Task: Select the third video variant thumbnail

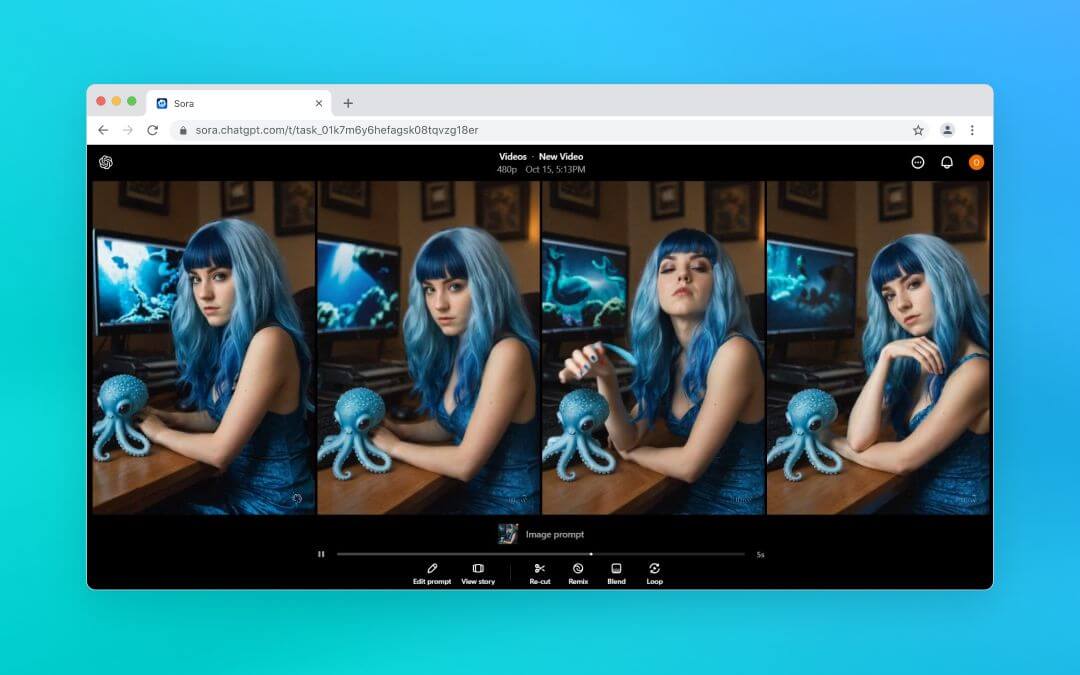Action: coord(653,345)
